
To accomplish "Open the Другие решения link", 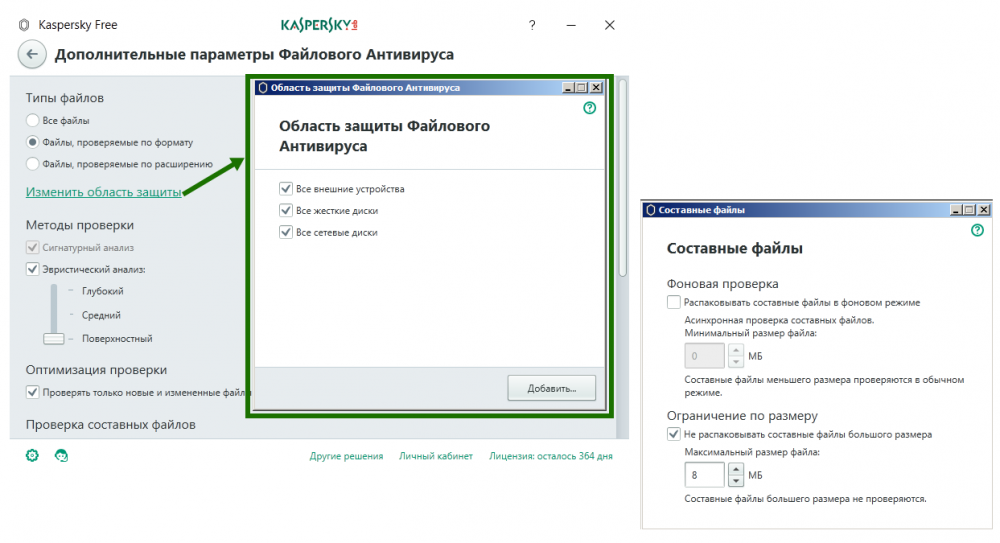I will tap(346, 456).
